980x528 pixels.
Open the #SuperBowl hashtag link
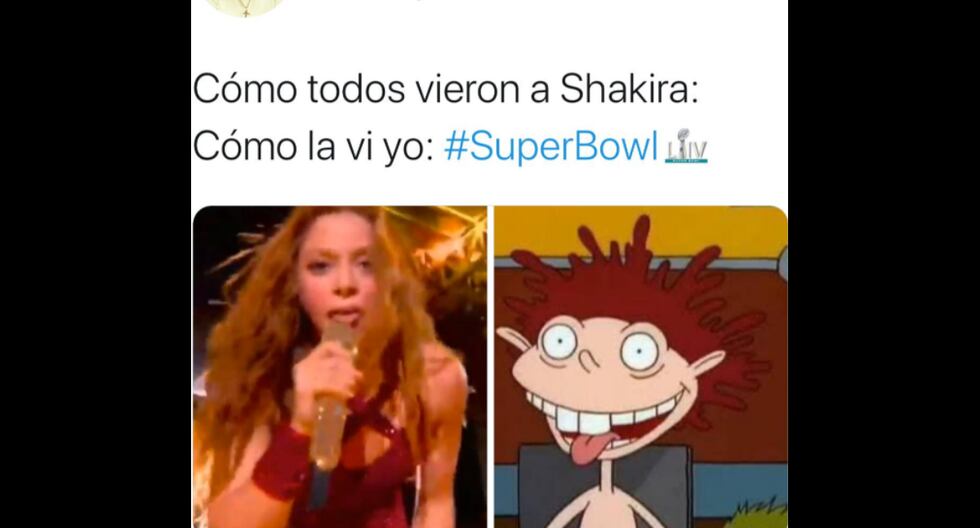point(551,147)
